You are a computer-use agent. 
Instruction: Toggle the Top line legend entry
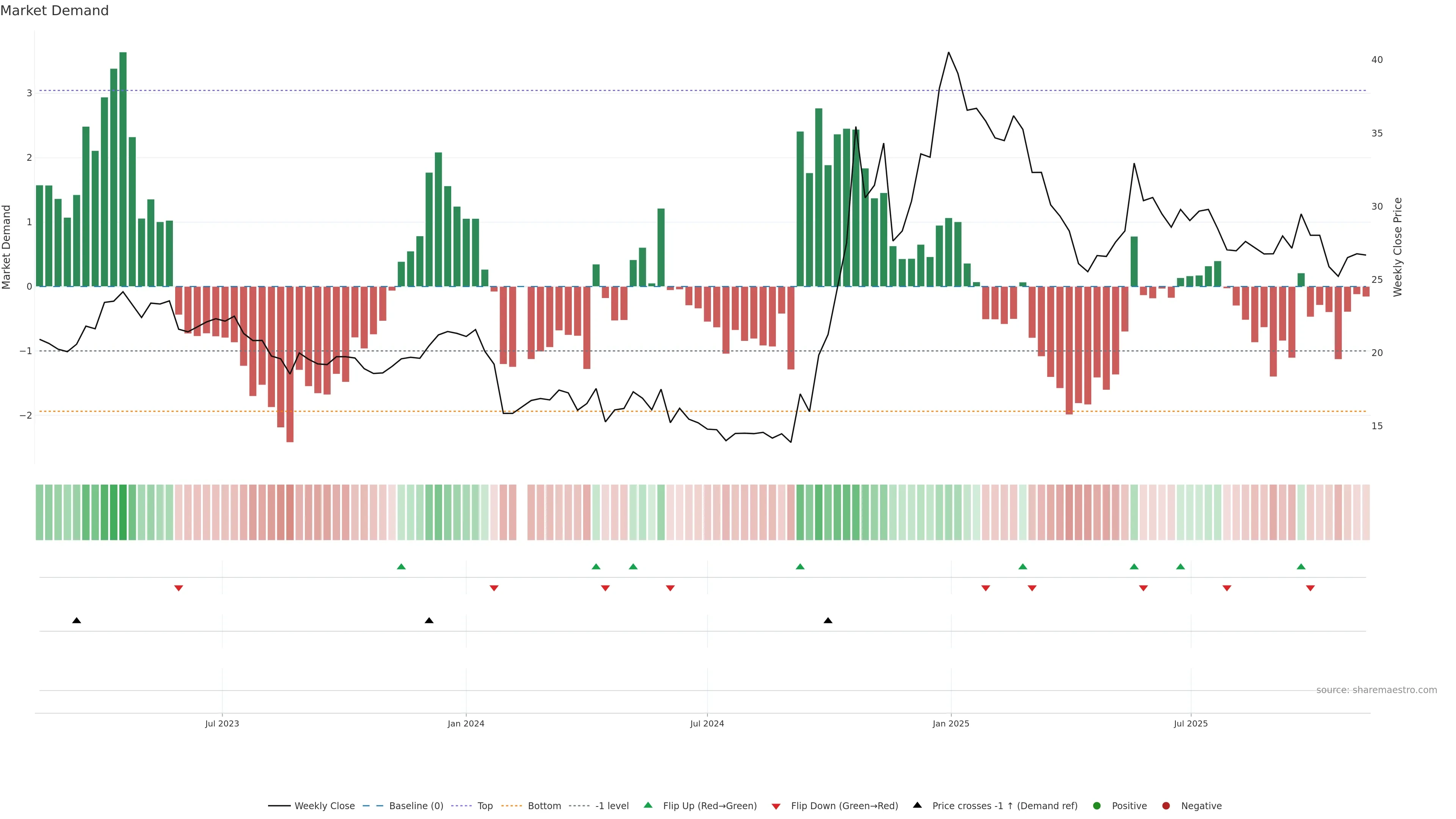(x=485, y=806)
